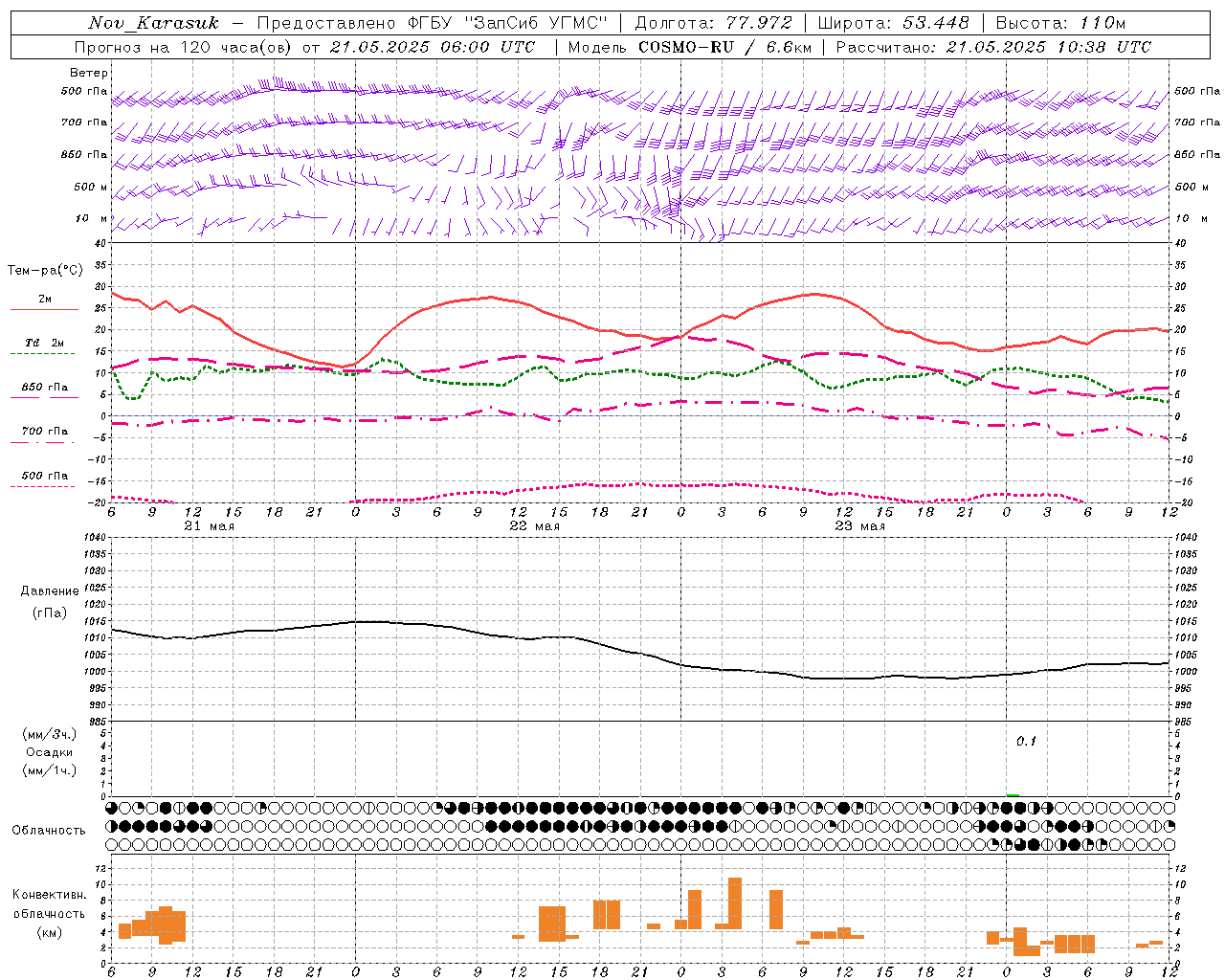Click the 500 м wind level label at left

tap(91, 187)
